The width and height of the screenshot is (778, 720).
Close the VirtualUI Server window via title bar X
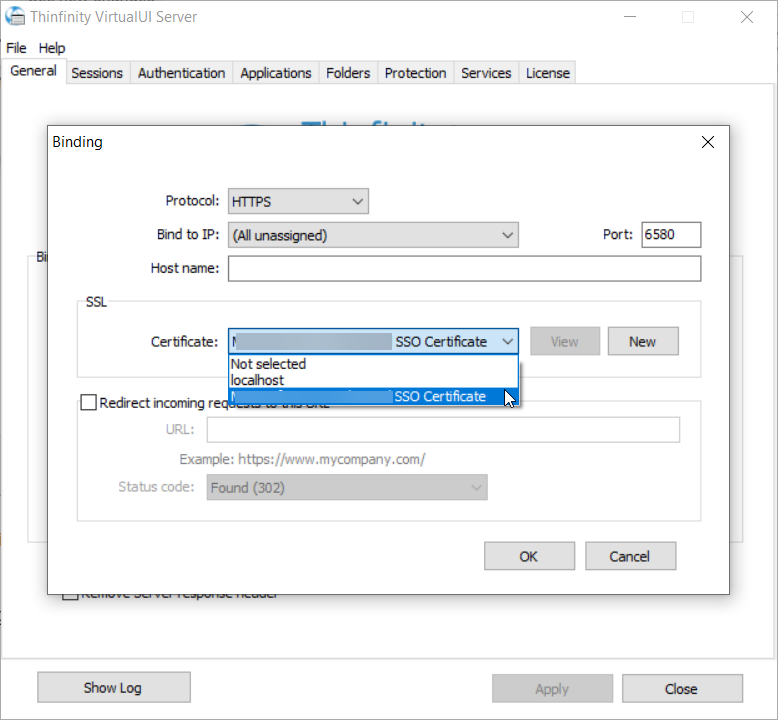[747, 17]
